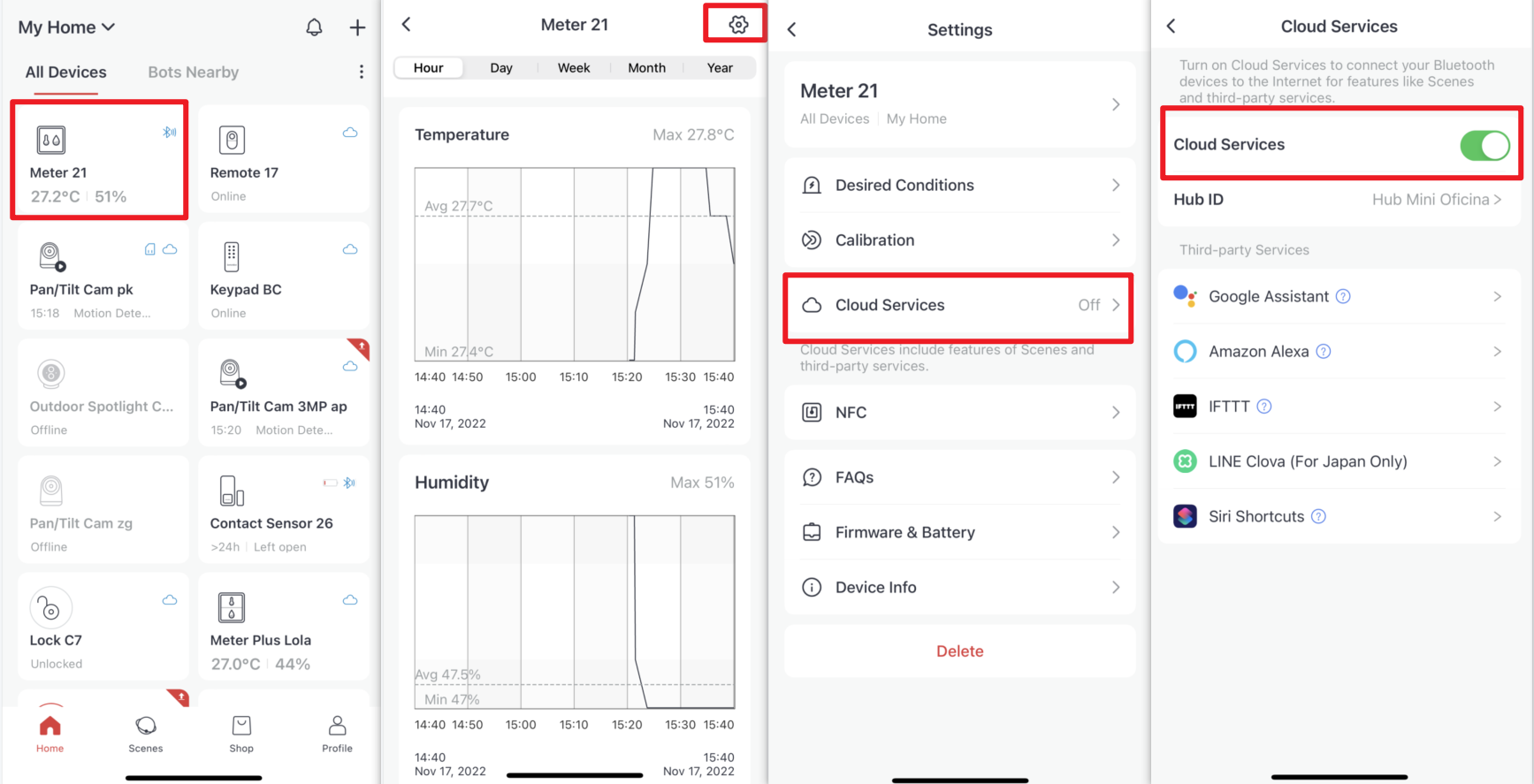Image resolution: width=1534 pixels, height=784 pixels.
Task: Go back from Cloud Services screen
Action: (1171, 27)
